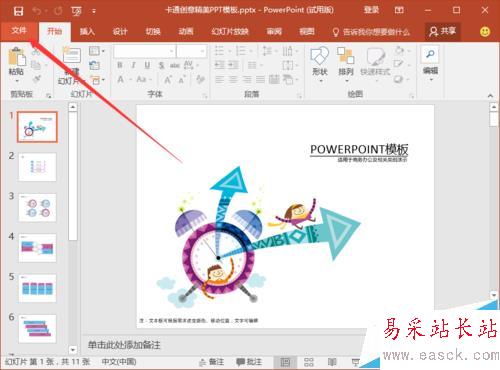
Task: Click the Save icon in quick access toolbar
Action: pos(18,11)
